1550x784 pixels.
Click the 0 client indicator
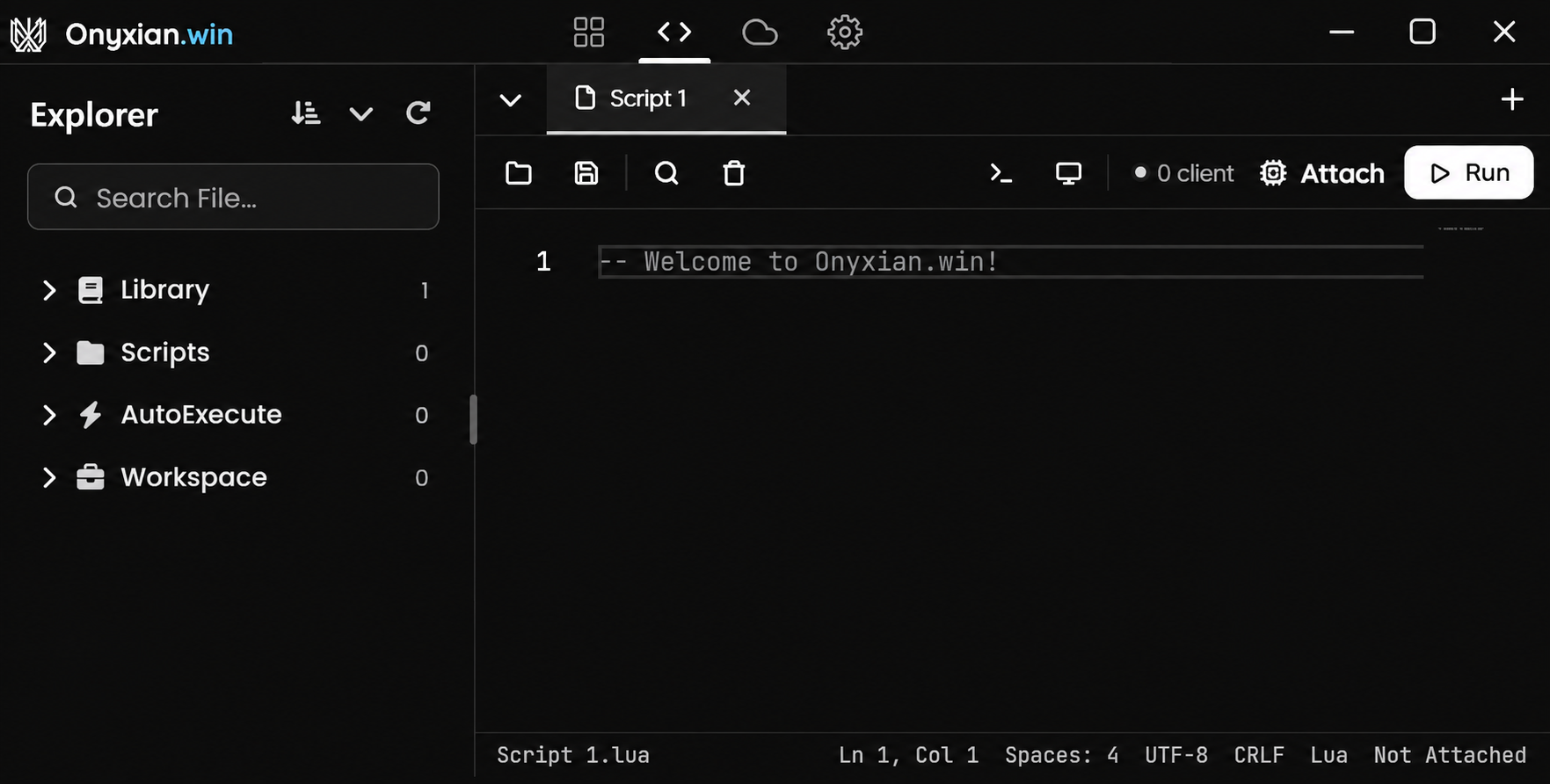tap(1184, 173)
